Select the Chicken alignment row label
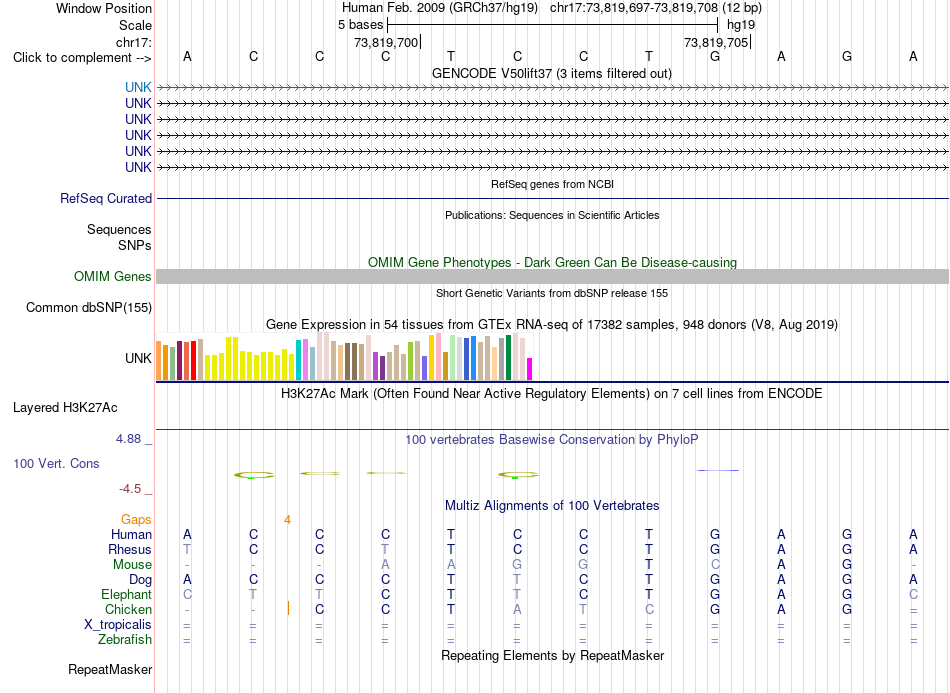Screen dimensions: 950x693 (x=128, y=609)
